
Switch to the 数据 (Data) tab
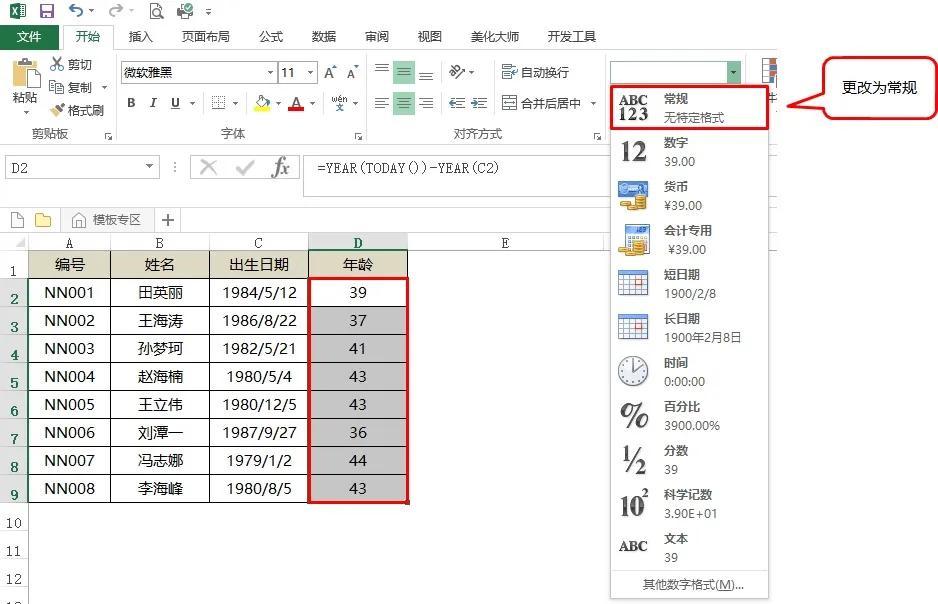tap(324, 36)
